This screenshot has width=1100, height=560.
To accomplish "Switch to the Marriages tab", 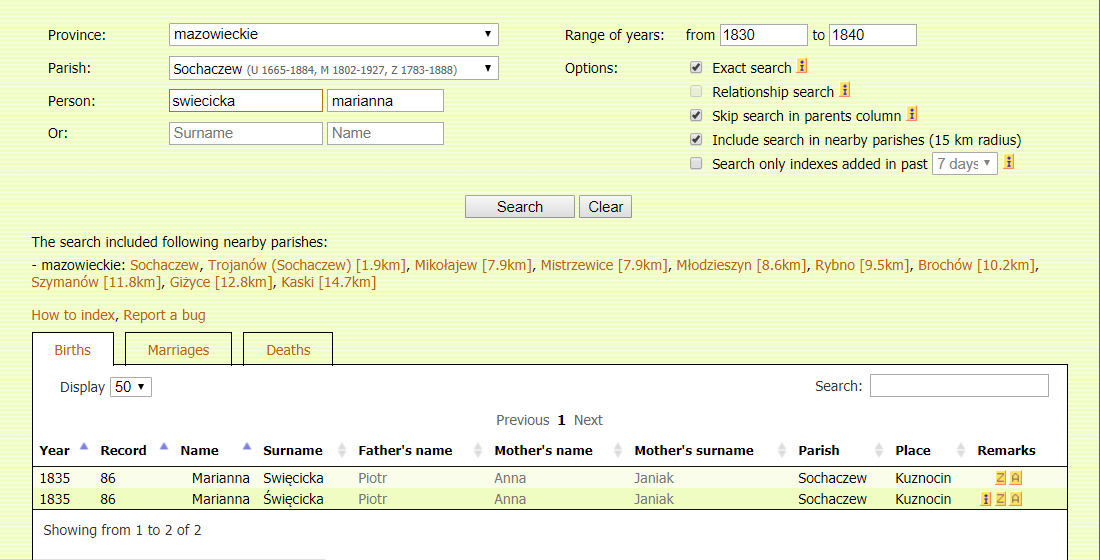I will [x=178, y=350].
